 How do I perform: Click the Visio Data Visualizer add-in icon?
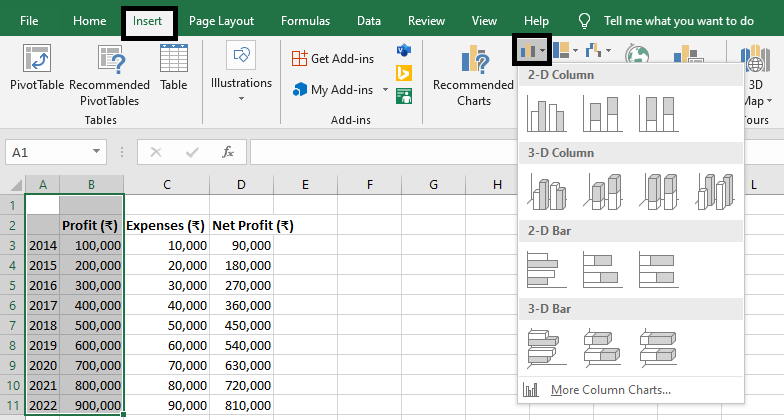pyautogui.click(x=404, y=50)
